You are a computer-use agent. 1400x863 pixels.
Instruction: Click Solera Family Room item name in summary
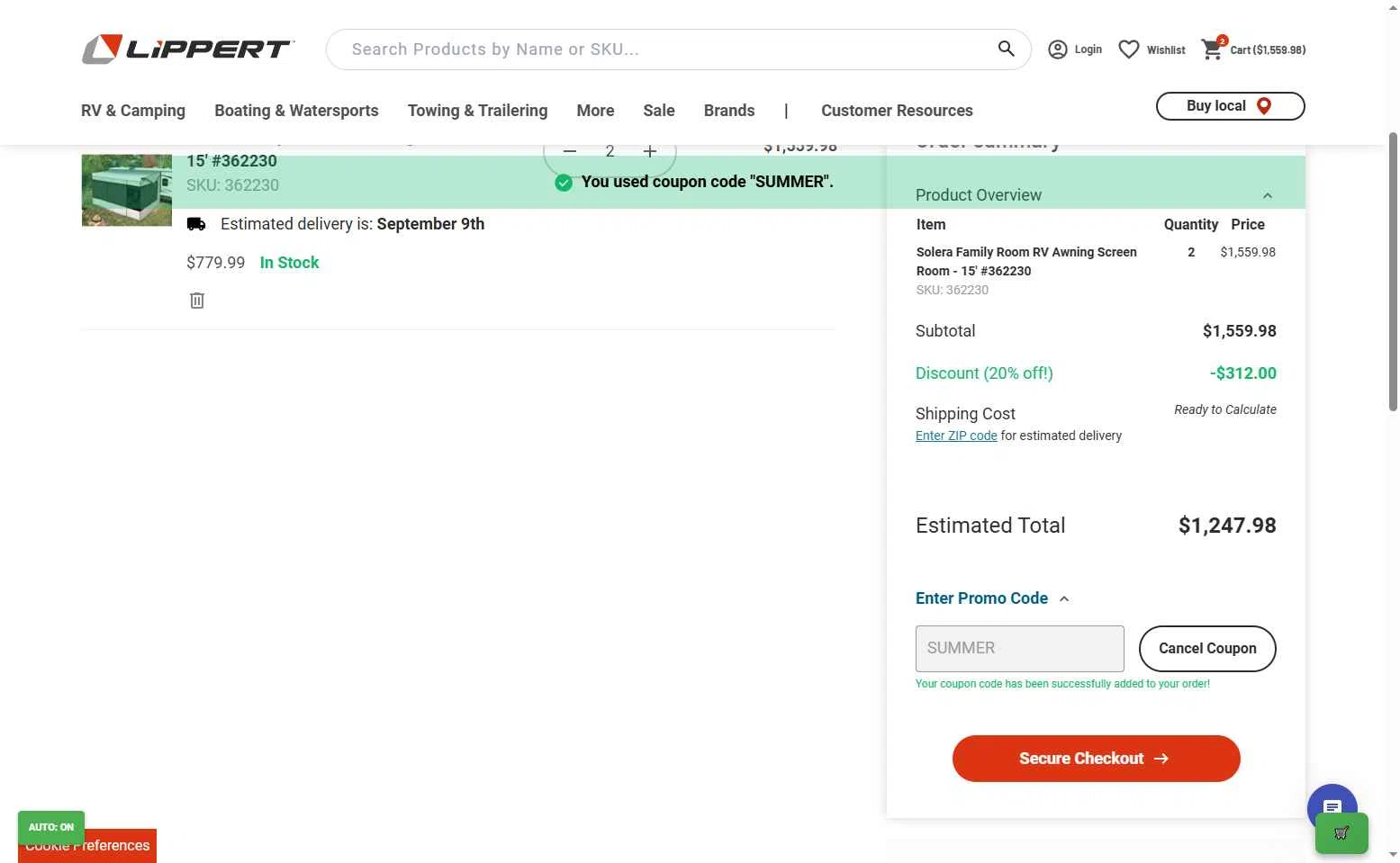pyautogui.click(x=1026, y=262)
